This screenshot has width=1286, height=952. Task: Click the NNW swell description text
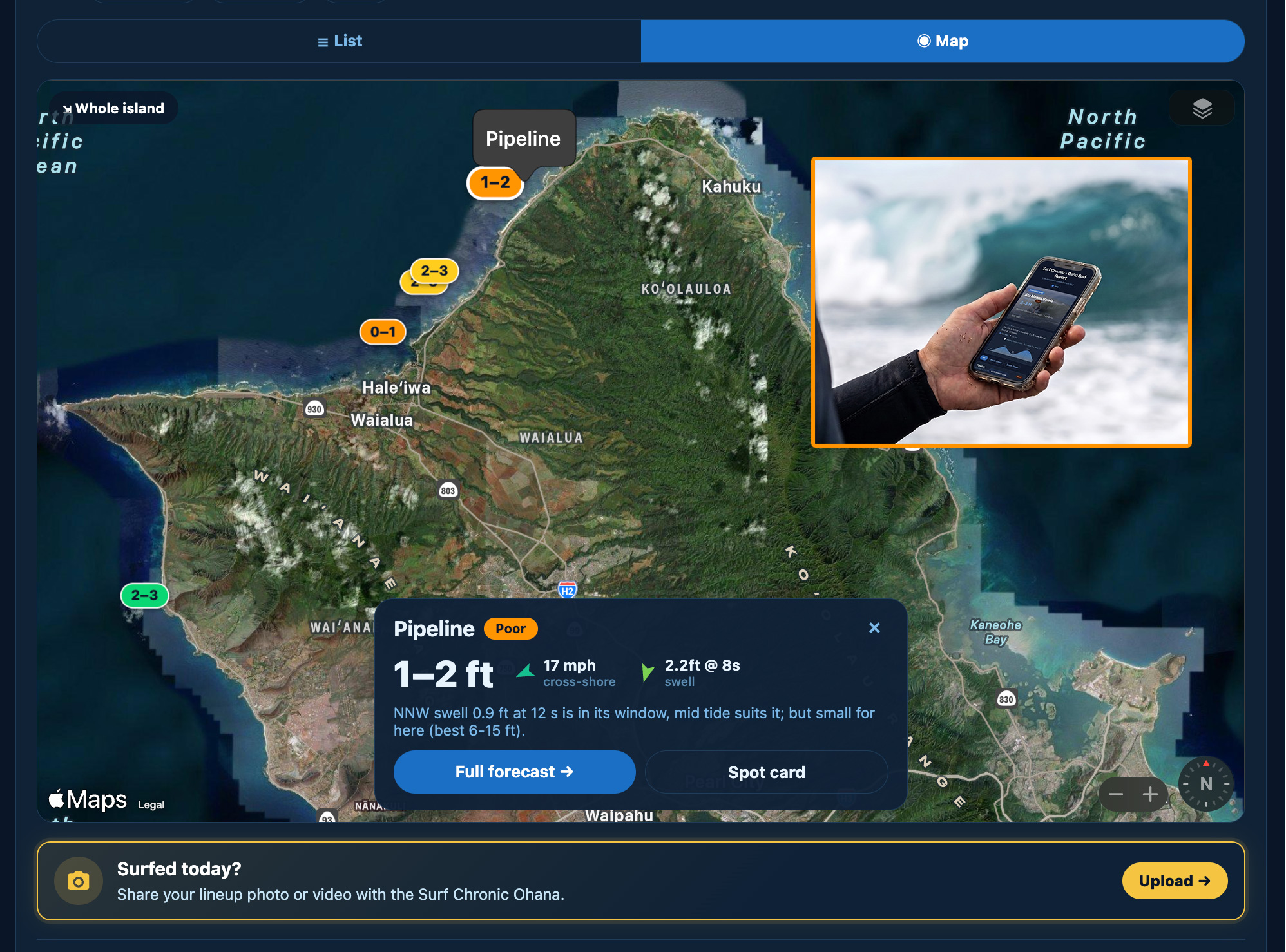[x=634, y=721]
